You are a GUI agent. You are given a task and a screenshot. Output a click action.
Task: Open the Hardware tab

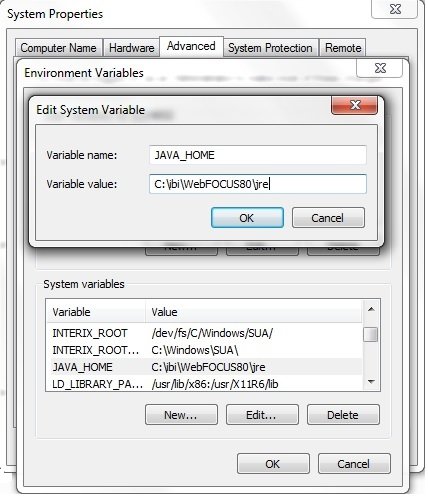(131, 48)
